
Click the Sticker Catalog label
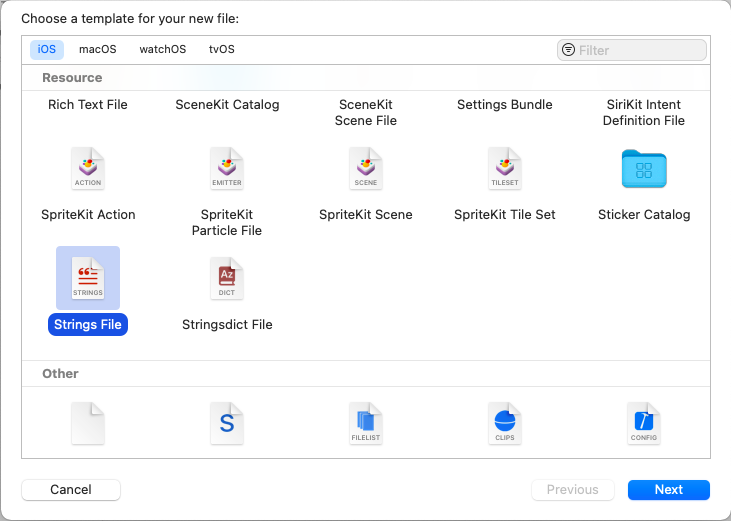pyautogui.click(x=644, y=214)
